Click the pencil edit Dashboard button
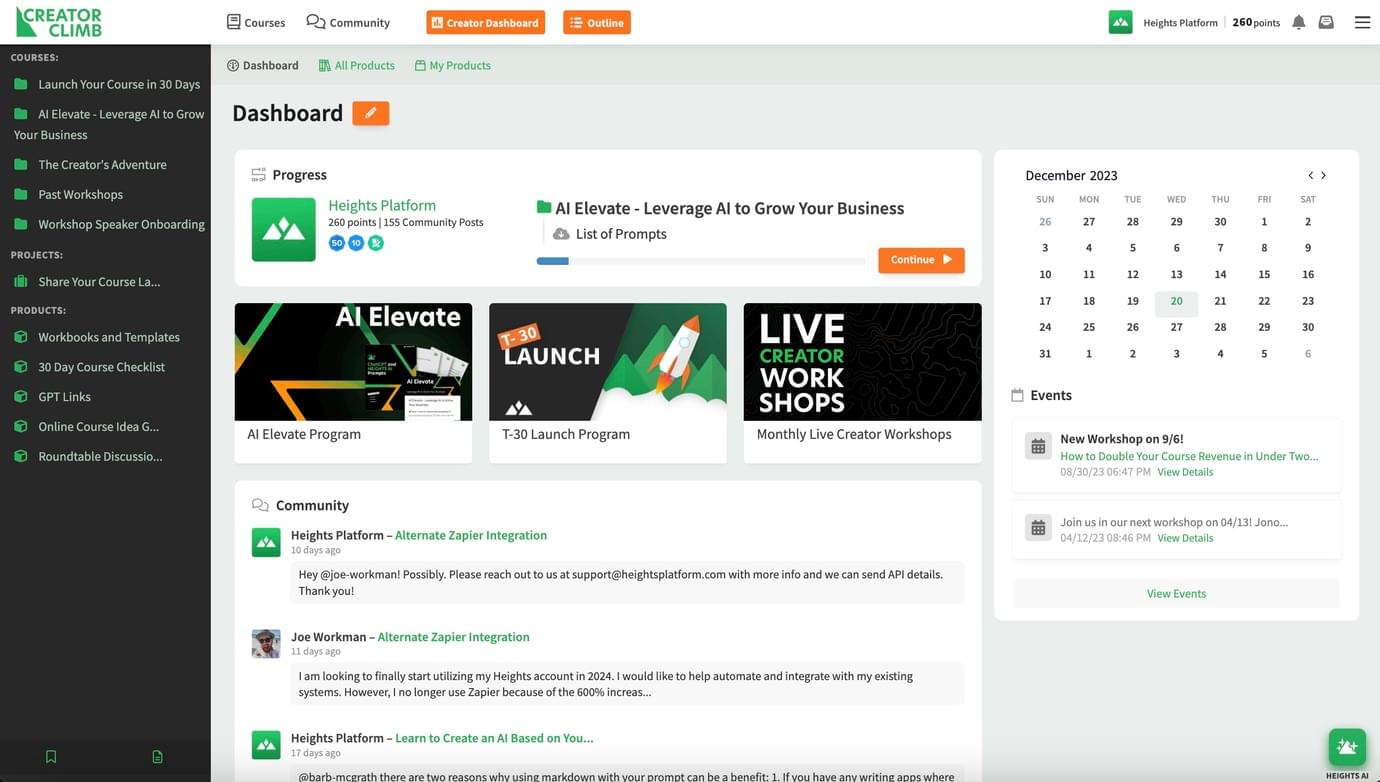The image size is (1380, 782). point(370,113)
